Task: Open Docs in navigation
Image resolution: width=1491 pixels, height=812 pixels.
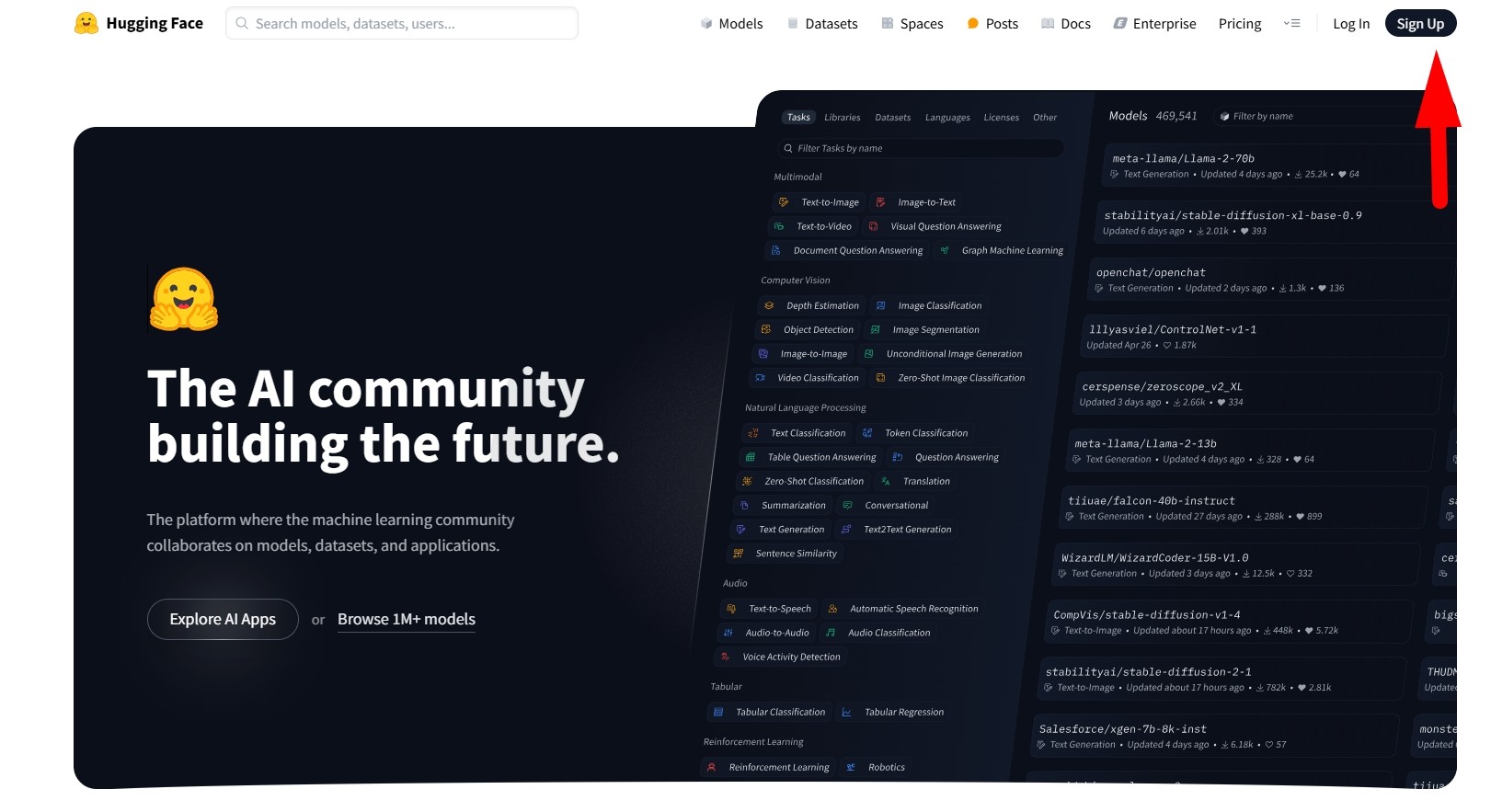Action: pyautogui.click(x=1066, y=24)
